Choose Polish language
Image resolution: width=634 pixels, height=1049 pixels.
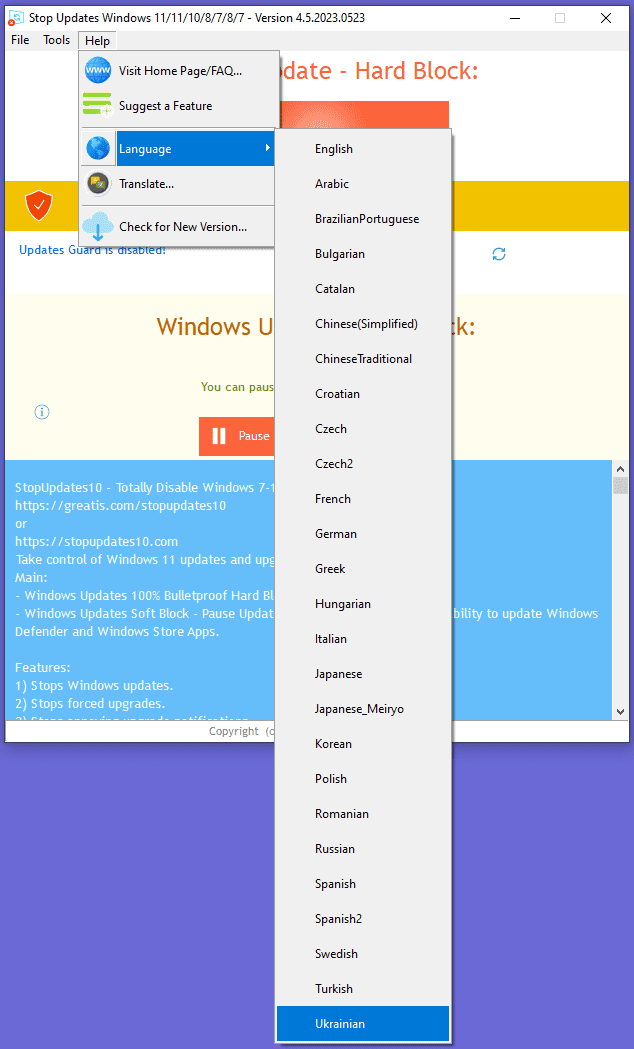363,779
